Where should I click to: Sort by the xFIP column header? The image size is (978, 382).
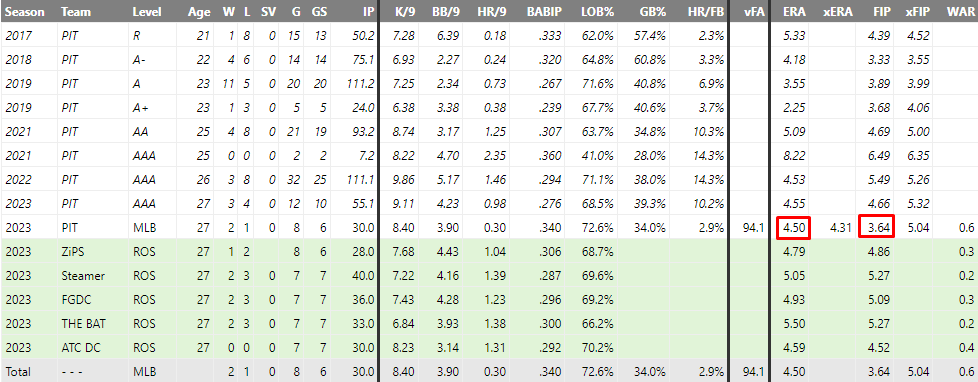click(917, 12)
